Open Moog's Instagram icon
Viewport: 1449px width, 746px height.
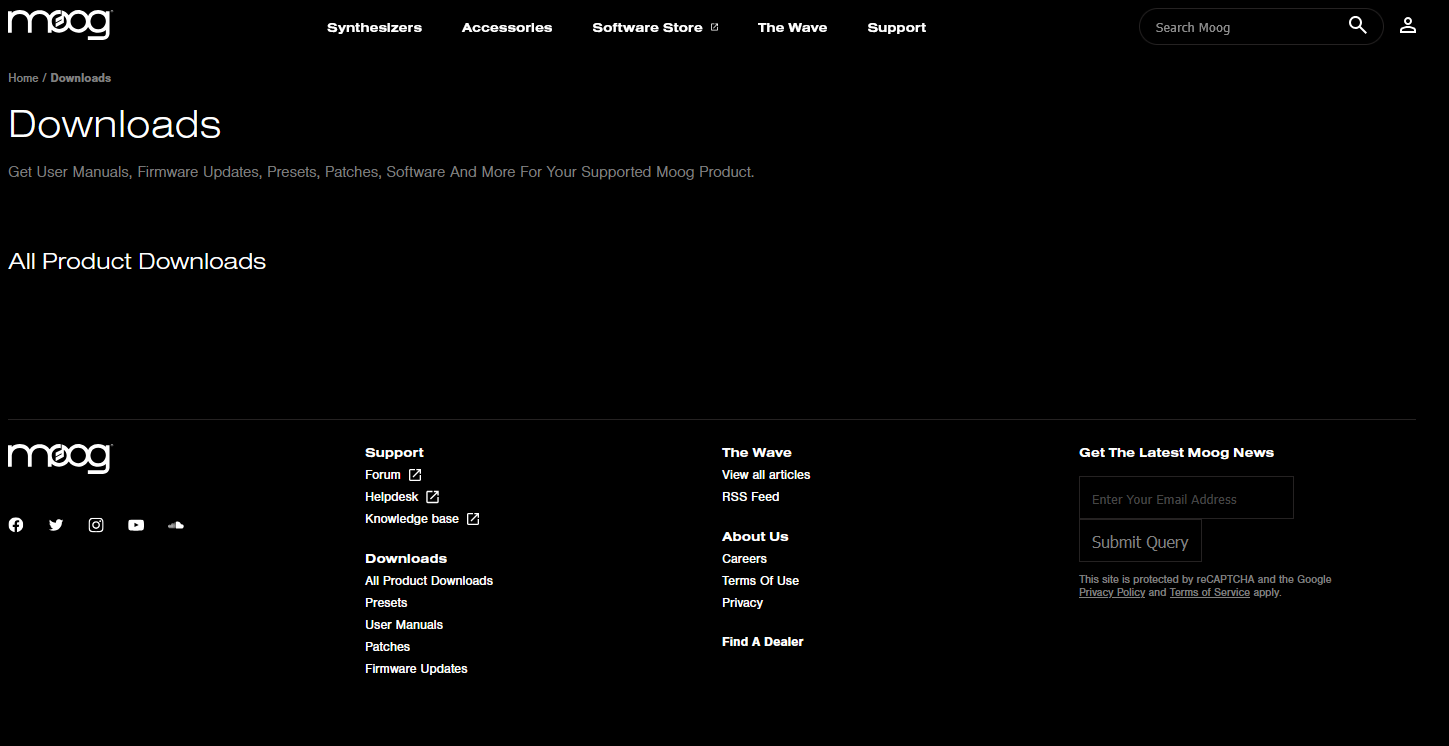click(x=96, y=525)
